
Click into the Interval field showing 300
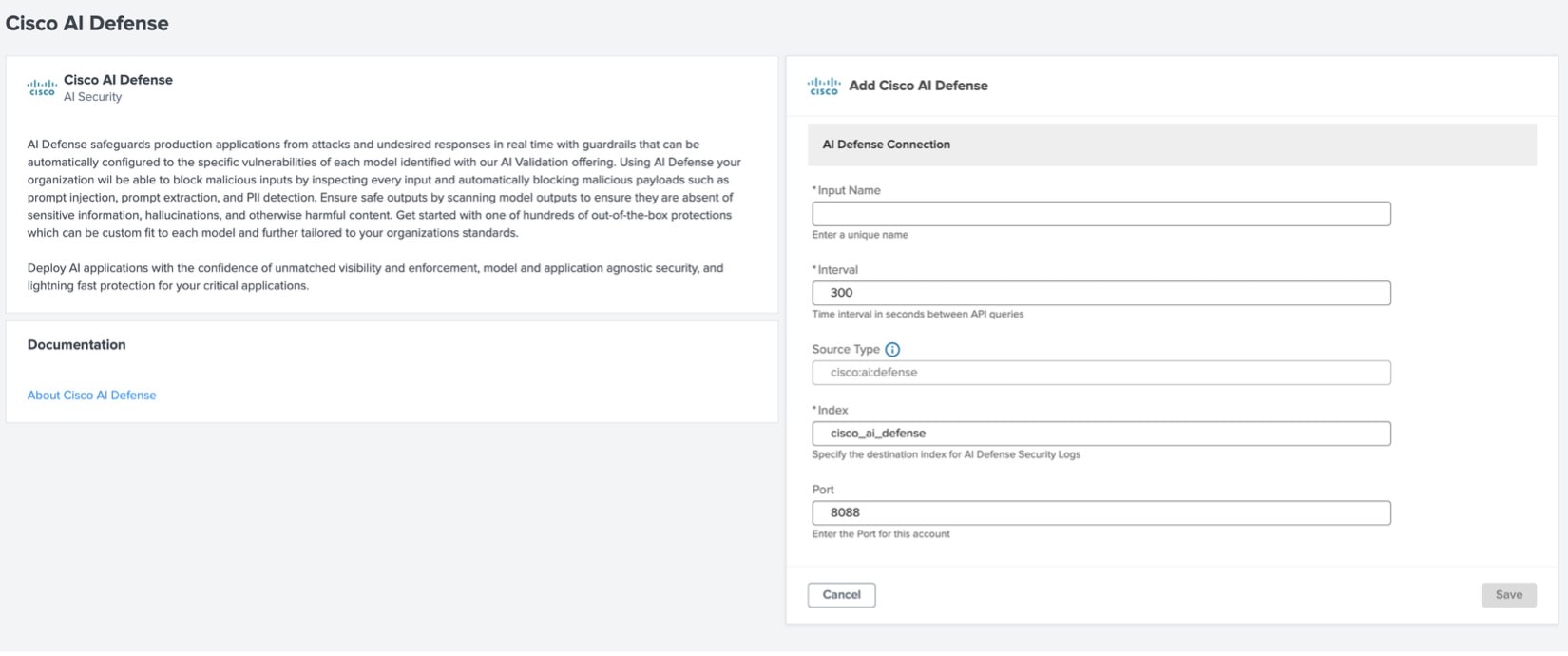click(x=1100, y=293)
